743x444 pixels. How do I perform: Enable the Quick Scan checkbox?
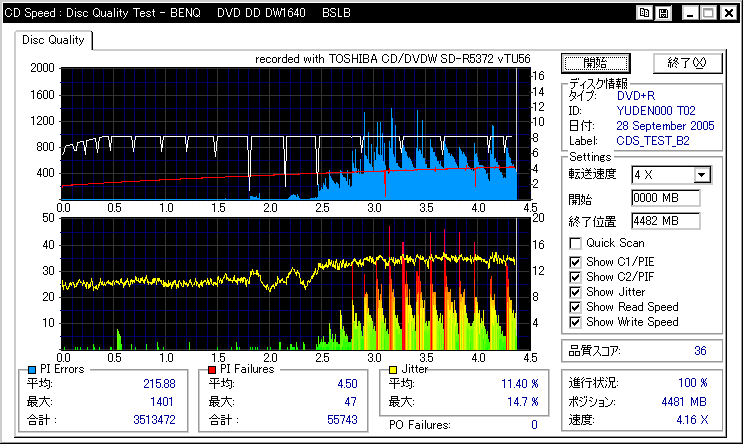(575, 244)
